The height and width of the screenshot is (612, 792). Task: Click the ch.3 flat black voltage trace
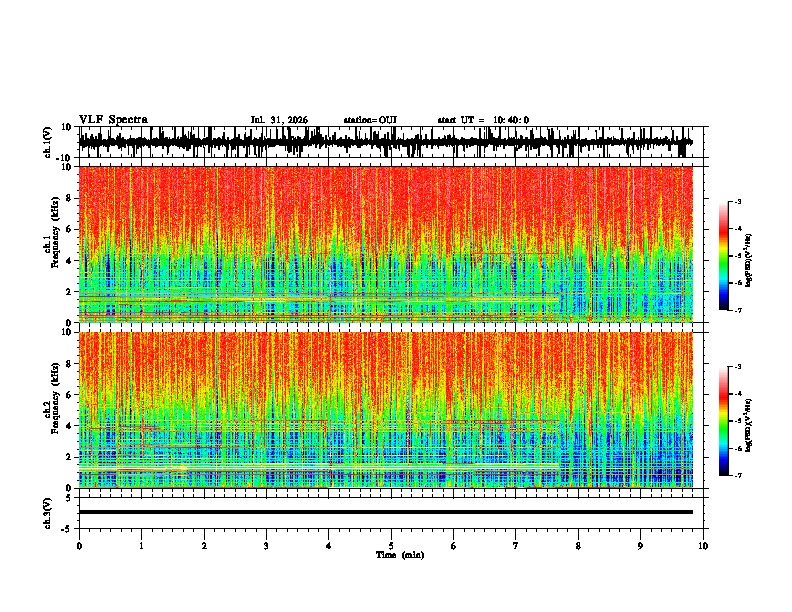coord(385,512)
